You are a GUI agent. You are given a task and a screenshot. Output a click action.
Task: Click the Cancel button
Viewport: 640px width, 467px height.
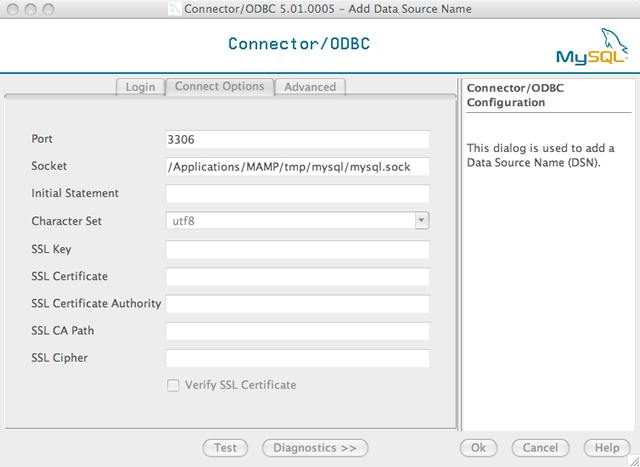pos(540,448)
